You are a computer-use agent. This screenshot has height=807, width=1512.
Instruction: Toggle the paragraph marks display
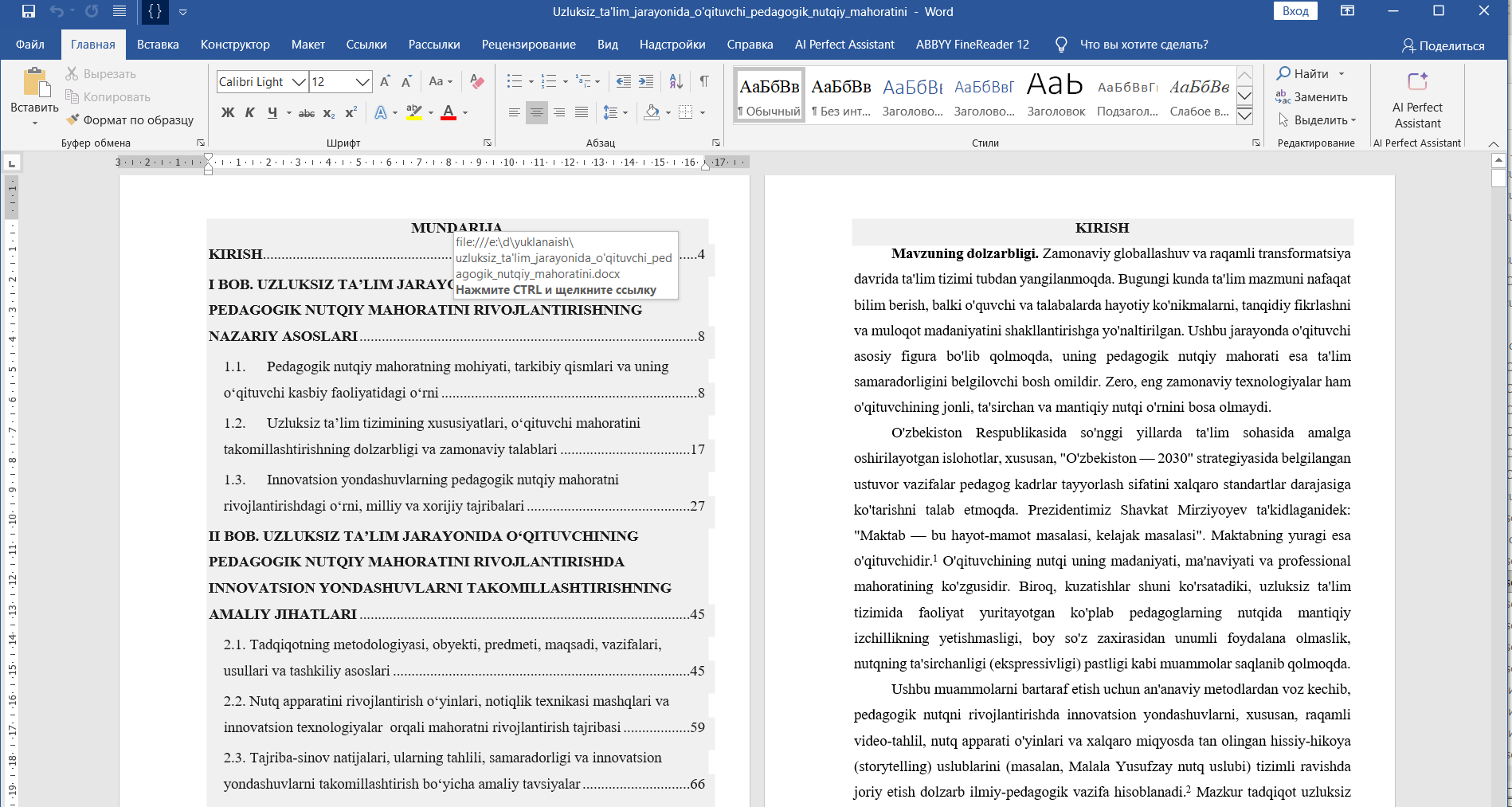tap(704, 81)
